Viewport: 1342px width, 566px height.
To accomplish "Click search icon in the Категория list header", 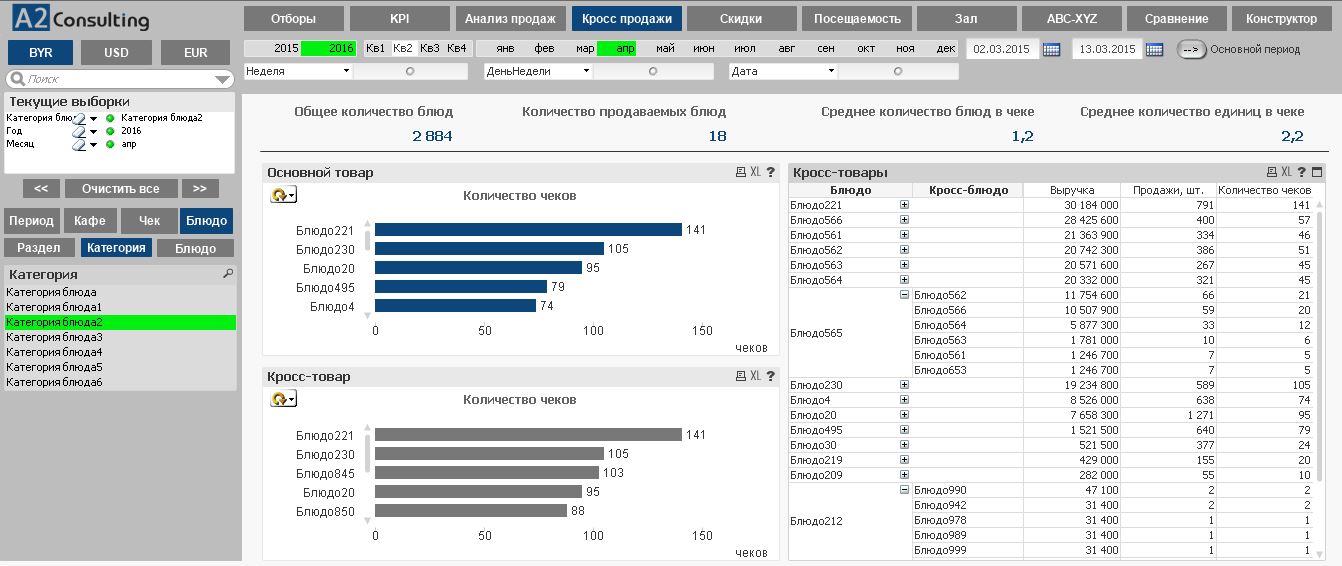I will [x=227, y=274].
